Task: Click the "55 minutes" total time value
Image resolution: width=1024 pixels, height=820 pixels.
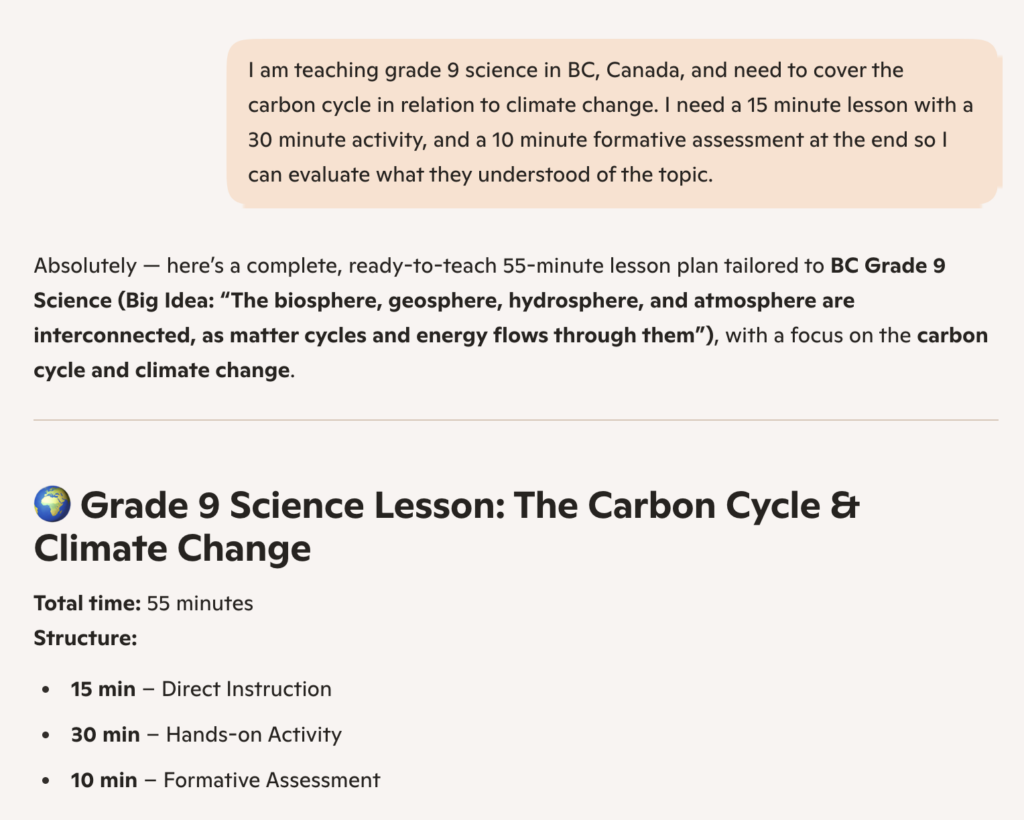Action: coord(200,603)
